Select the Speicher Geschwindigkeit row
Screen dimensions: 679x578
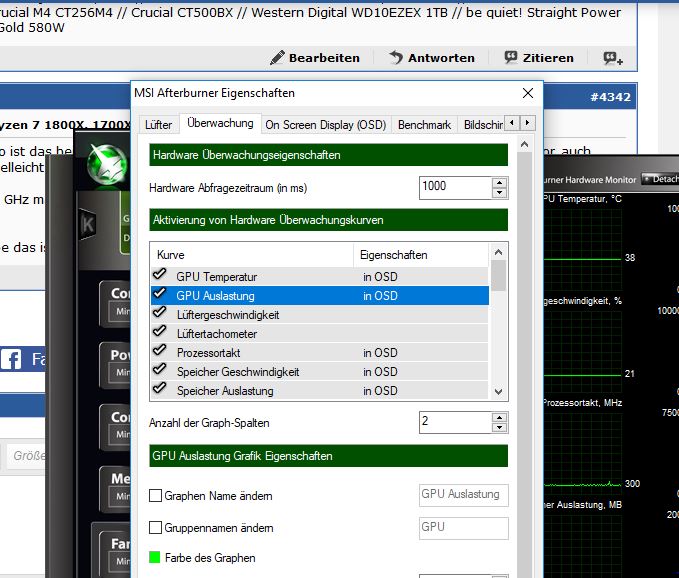click(320, 372)
